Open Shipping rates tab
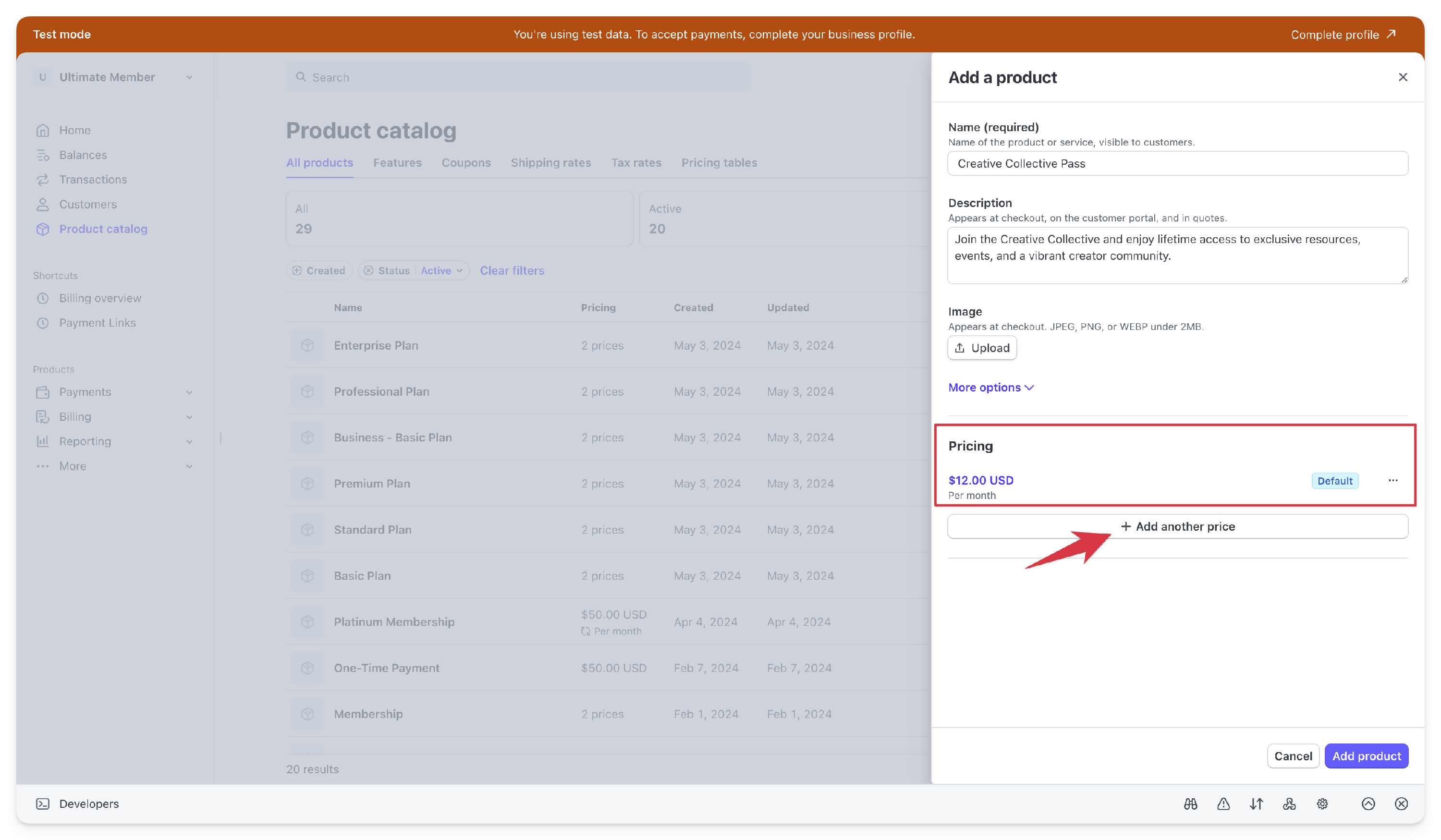 550,162
